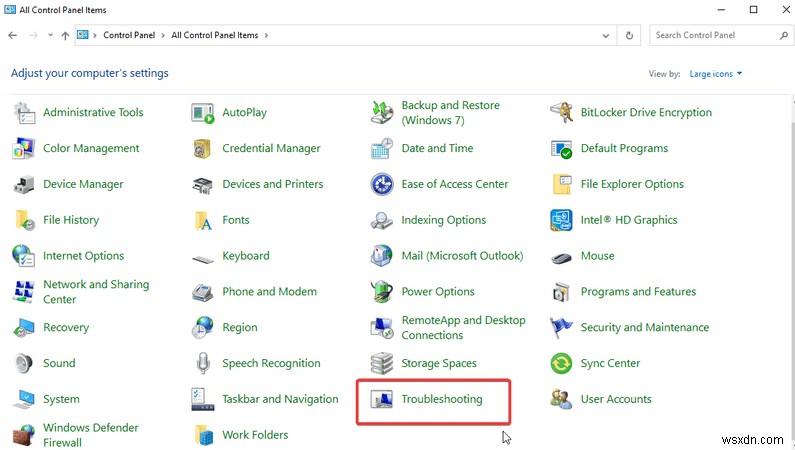Click the Keyboard icon
This screenshot has width=795, height=450.
[x=203, y=259]
